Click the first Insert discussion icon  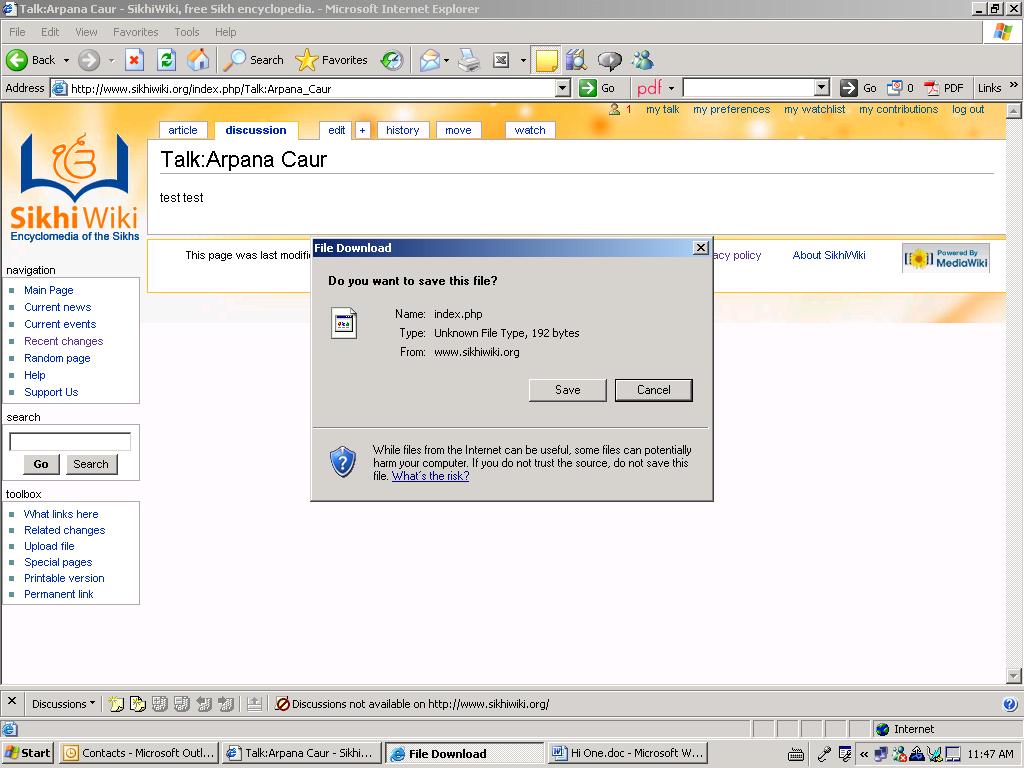click(x=116, y=704)
